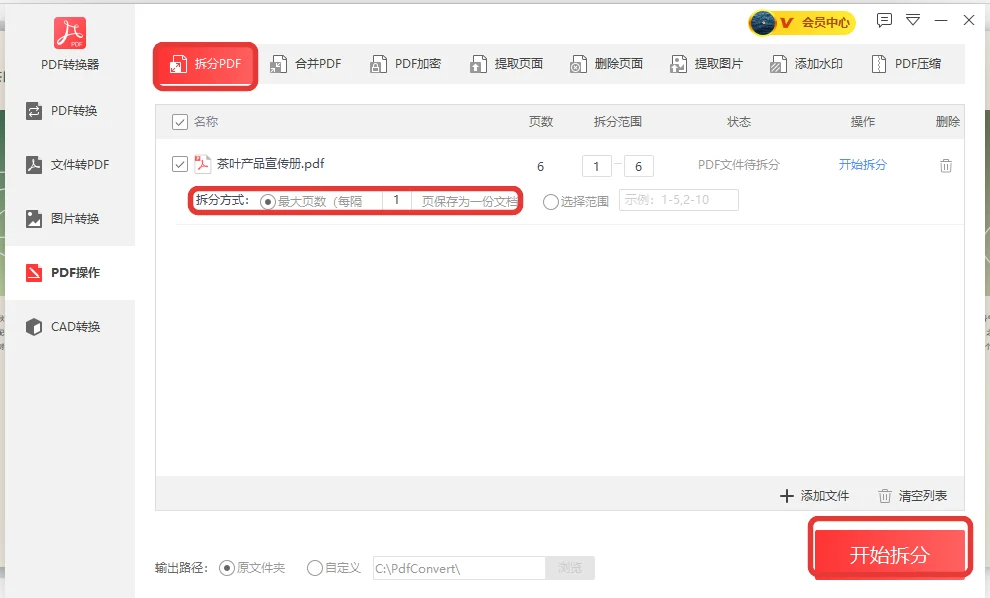
Task: Click the 浏览 browse button
Action: click(x=570, y=568)
